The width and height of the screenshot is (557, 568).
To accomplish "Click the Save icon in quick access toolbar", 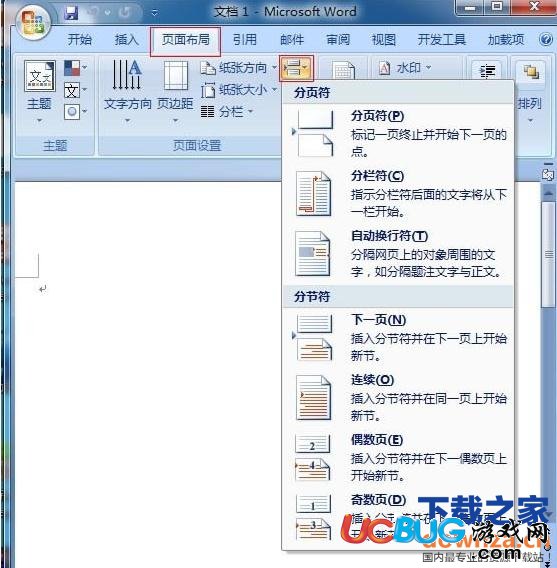I will point(71,13).
